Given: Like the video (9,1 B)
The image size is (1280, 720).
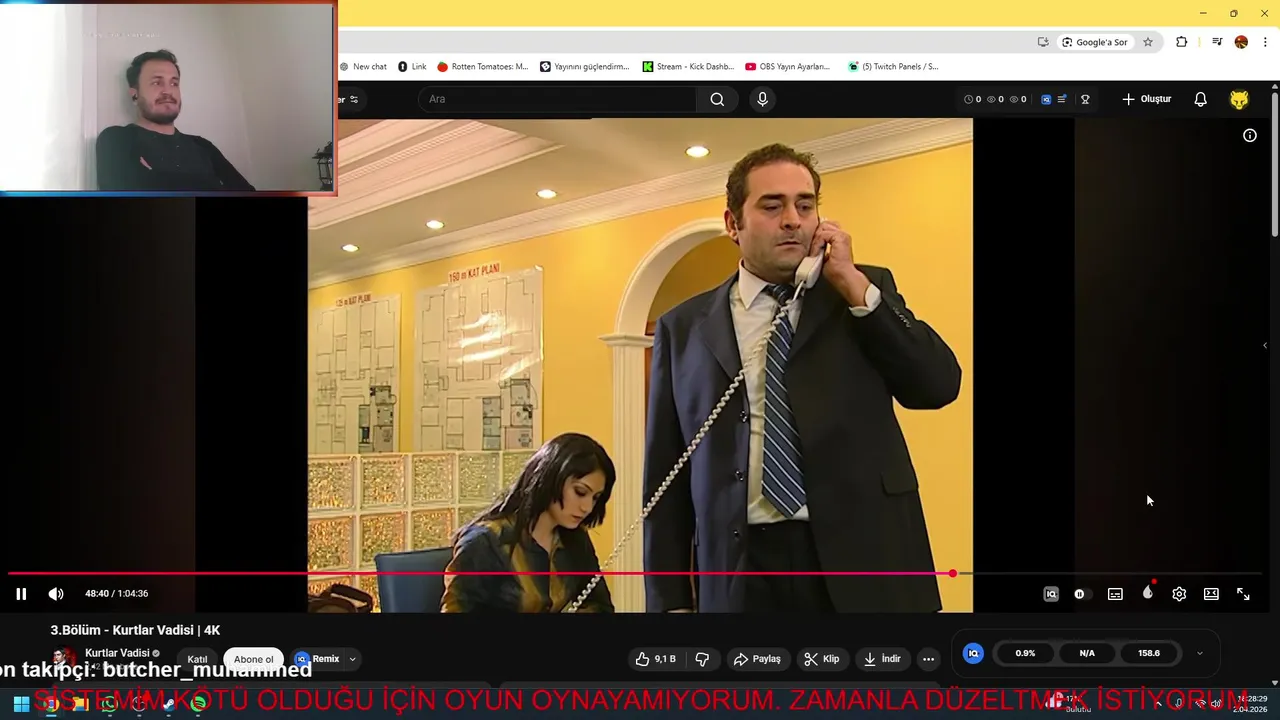Looking at the screenshot, I should point(655,659).
